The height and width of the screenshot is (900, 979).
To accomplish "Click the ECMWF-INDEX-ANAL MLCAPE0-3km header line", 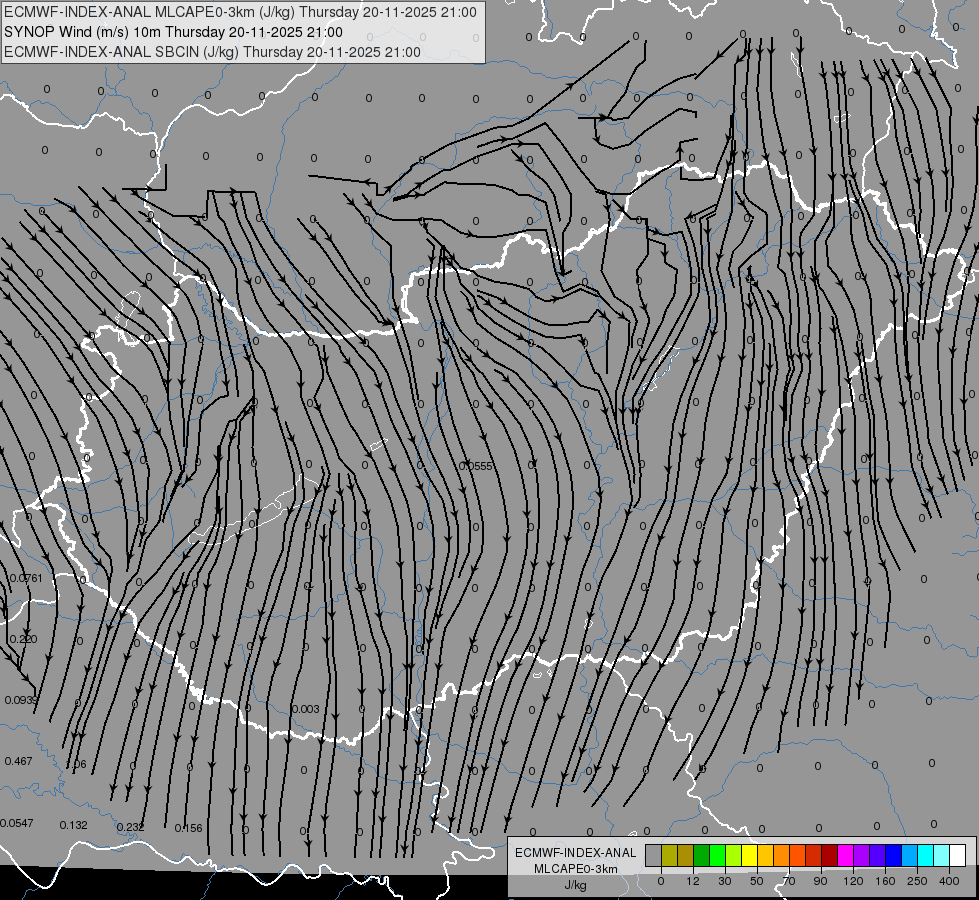I will tap(240, 12).
